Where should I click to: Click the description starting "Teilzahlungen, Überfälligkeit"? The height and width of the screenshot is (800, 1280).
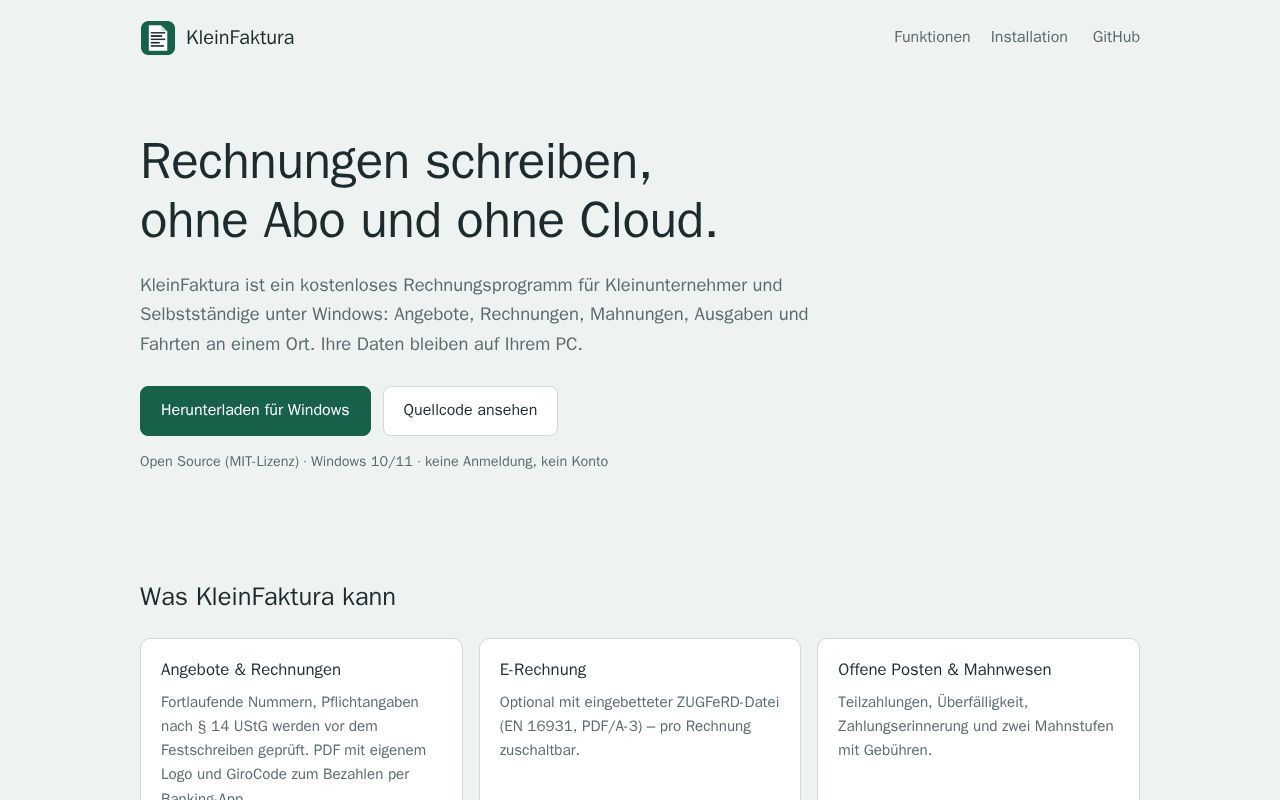coord(978,726)
